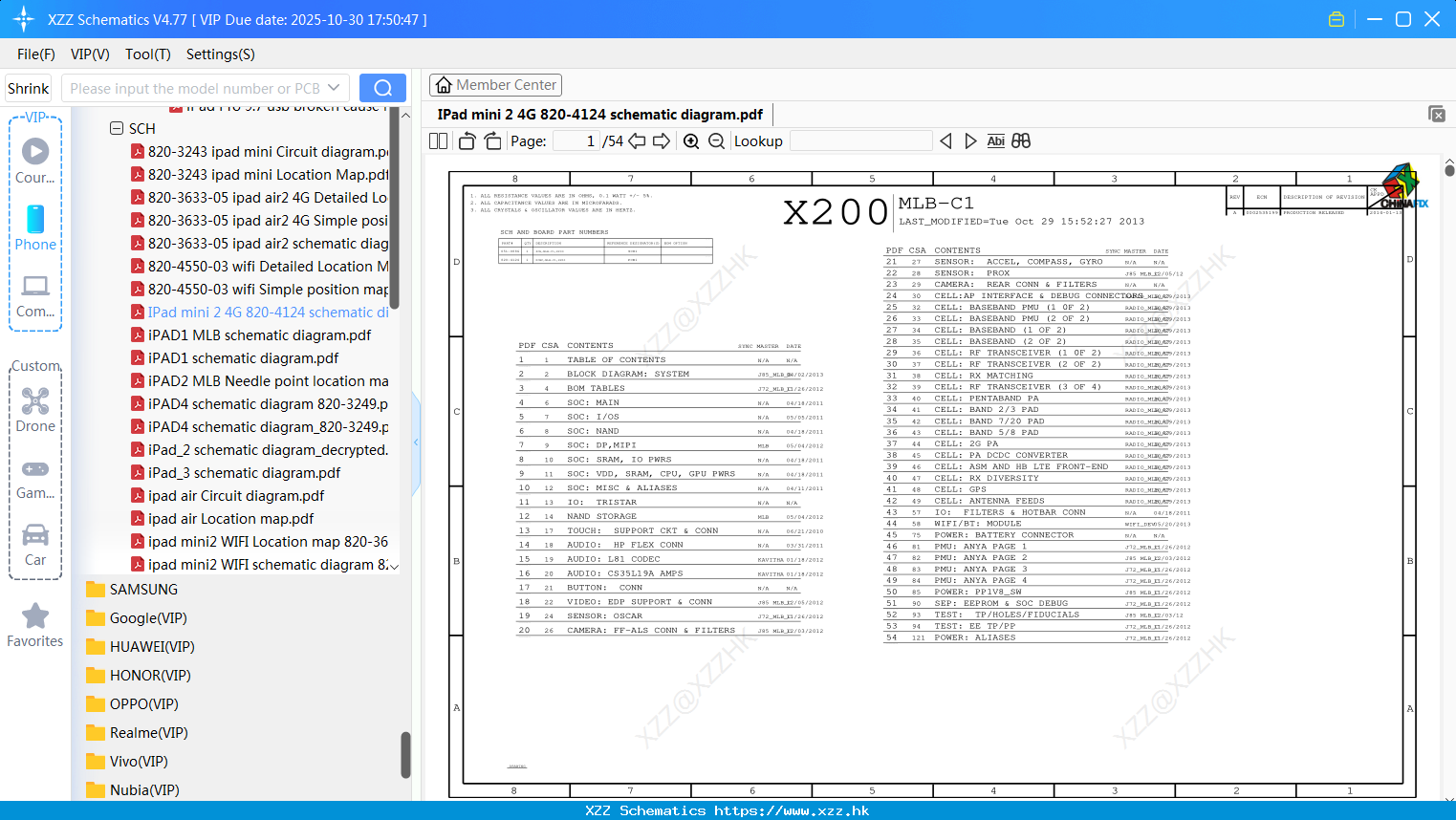Select the Car category icon
Screen dimensions: 1456x820
[35, 544]
